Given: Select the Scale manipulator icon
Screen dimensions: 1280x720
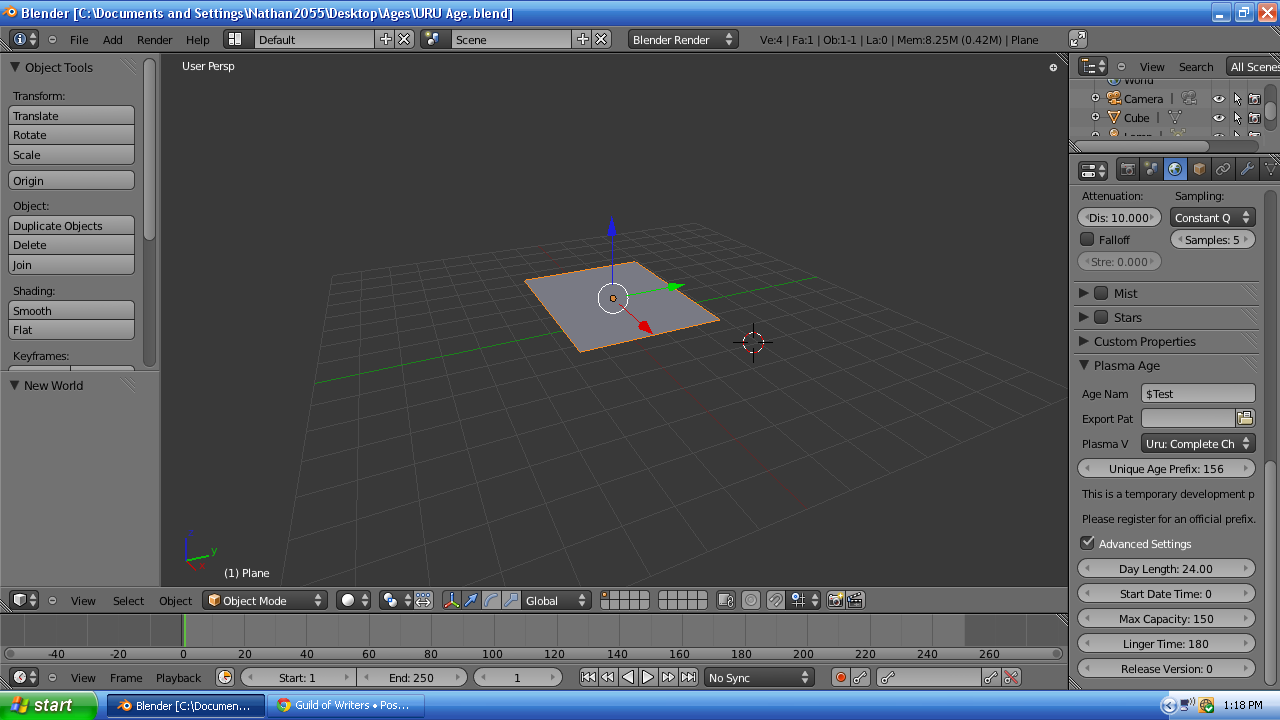Looking at the screenshot, I should (x=511, y=600).
